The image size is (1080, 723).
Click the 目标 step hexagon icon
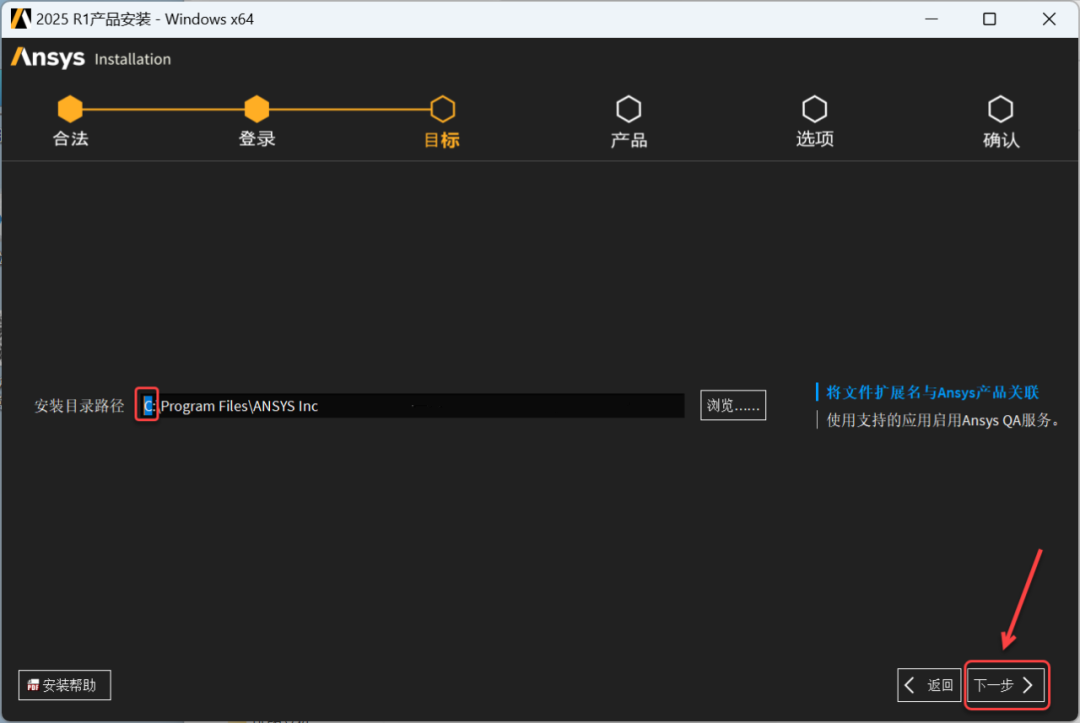coord(442,109)
